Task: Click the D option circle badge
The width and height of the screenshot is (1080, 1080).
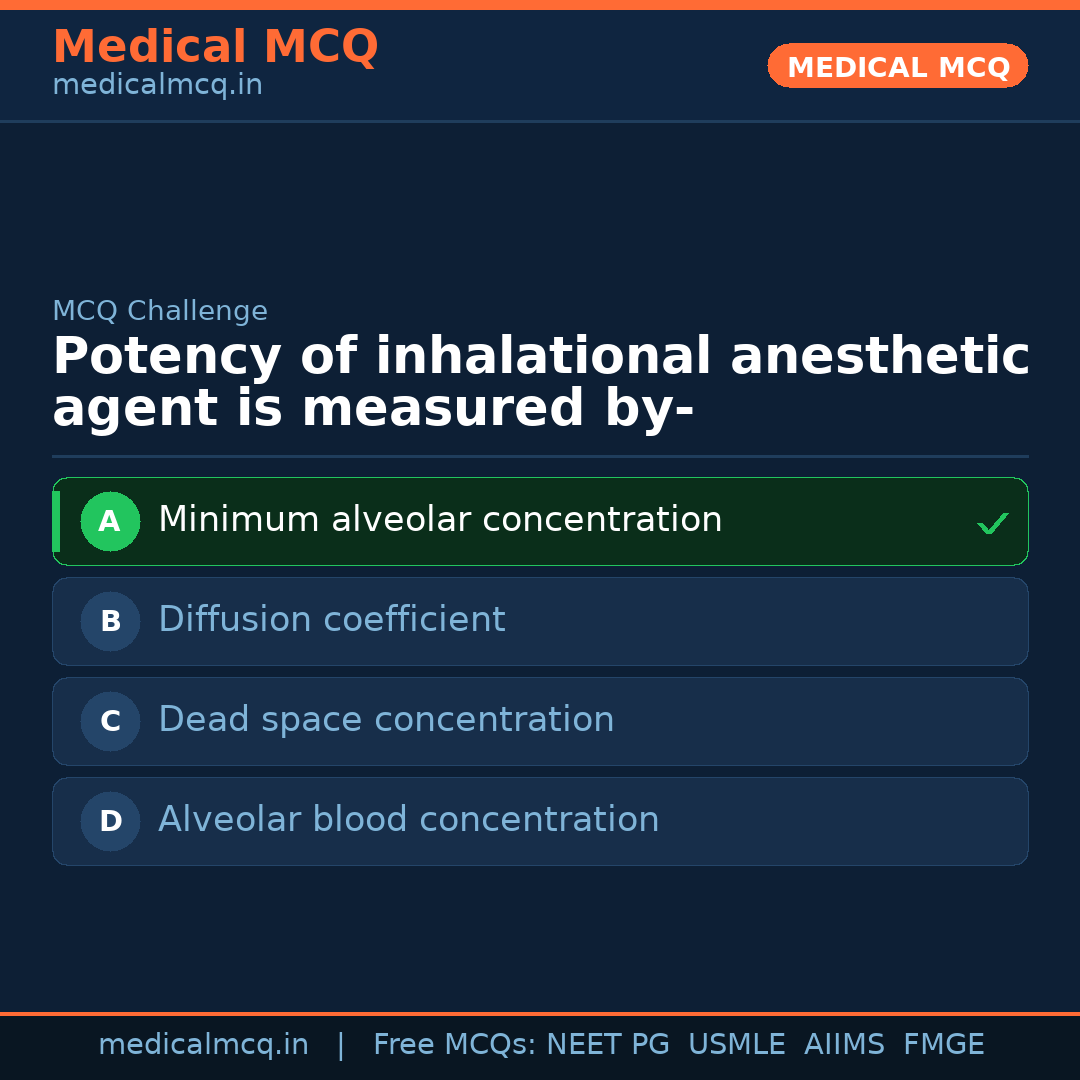Action: coord(110,821)
